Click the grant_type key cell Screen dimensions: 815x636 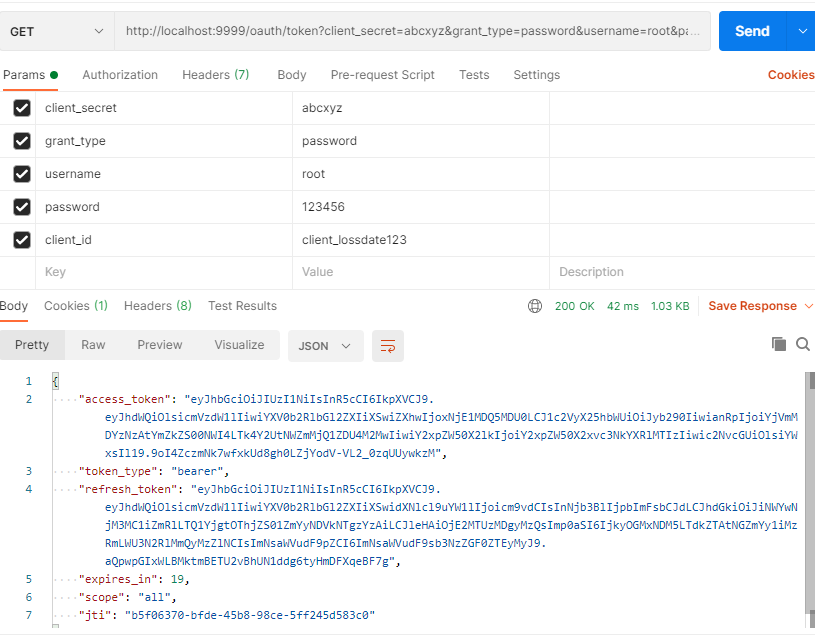point(164,141)
